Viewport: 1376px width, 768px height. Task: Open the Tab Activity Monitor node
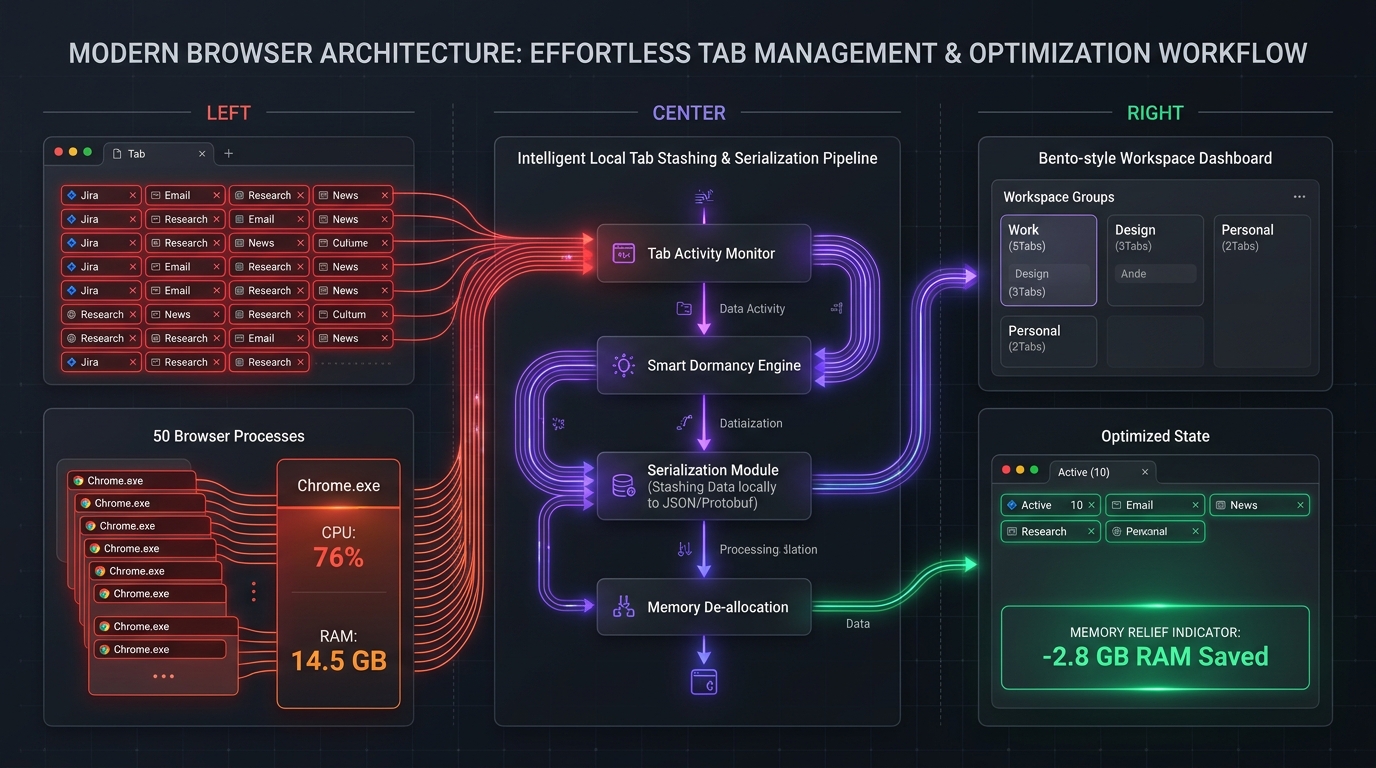pos(704,253)
